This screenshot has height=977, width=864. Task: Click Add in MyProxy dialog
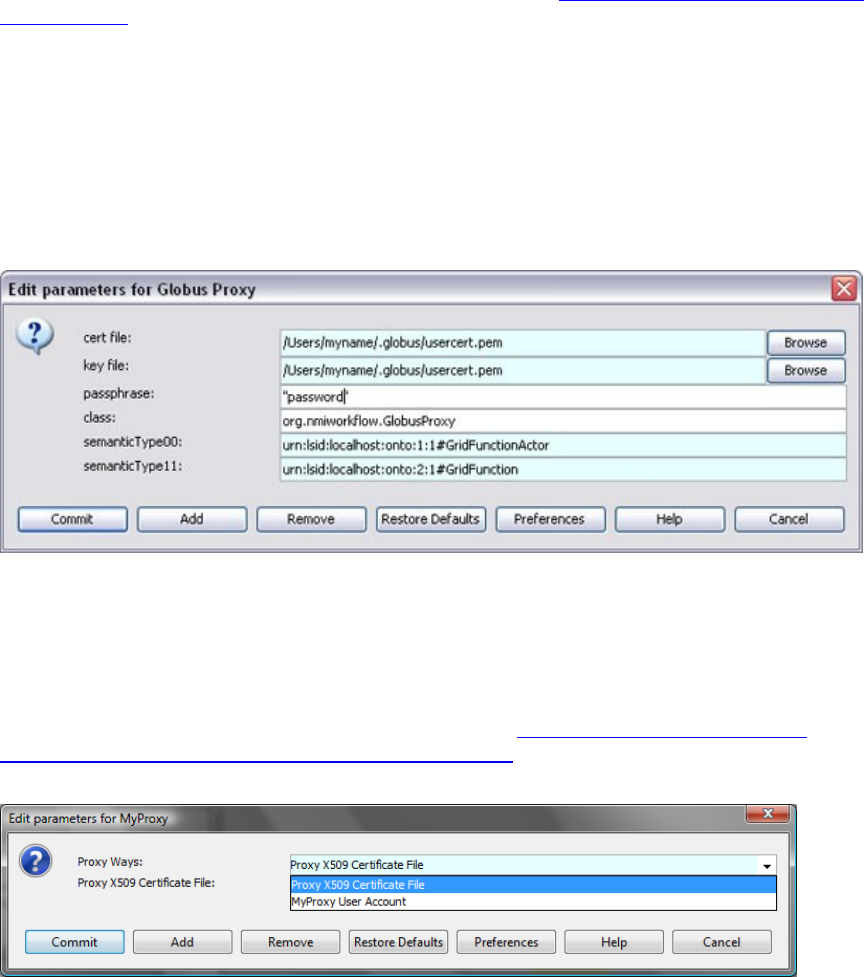(x=183, y=942)
